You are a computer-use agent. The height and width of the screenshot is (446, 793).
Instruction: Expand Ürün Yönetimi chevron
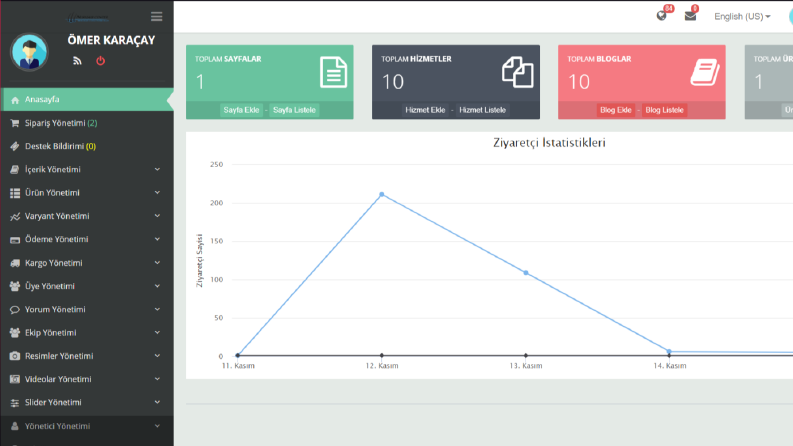(x=157, y=193)
